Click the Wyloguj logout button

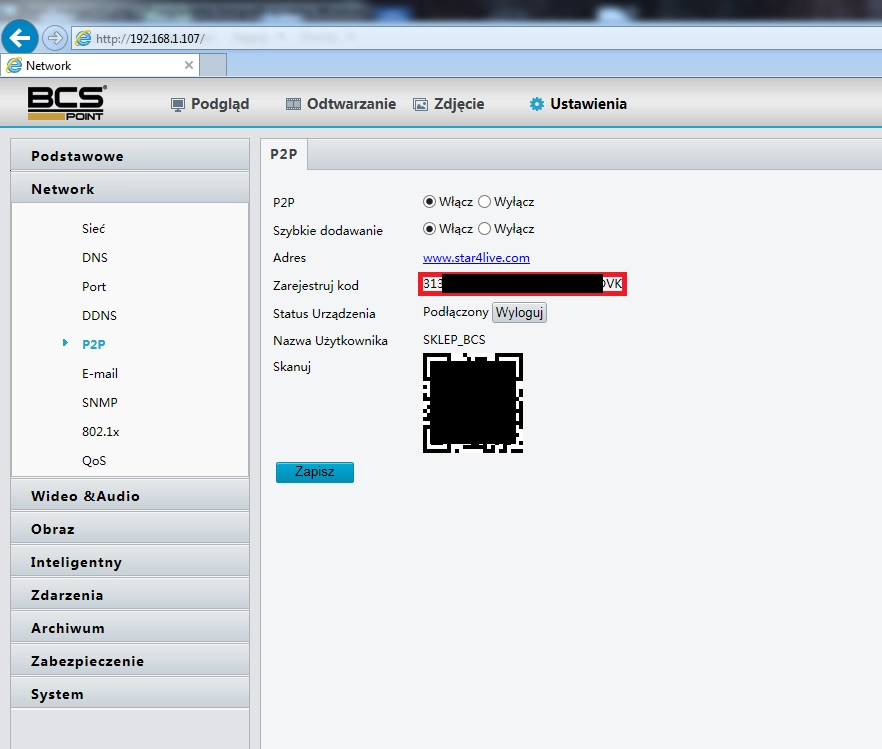click(519, 312)
